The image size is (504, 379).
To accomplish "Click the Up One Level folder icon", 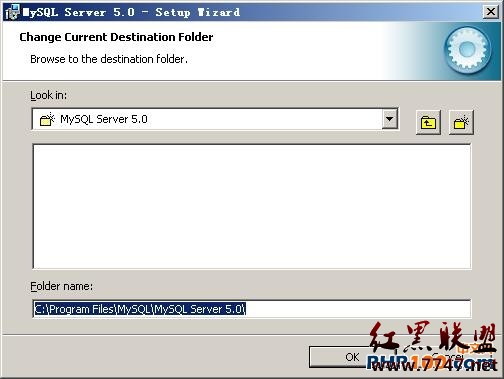I will (x=428, y=122).
